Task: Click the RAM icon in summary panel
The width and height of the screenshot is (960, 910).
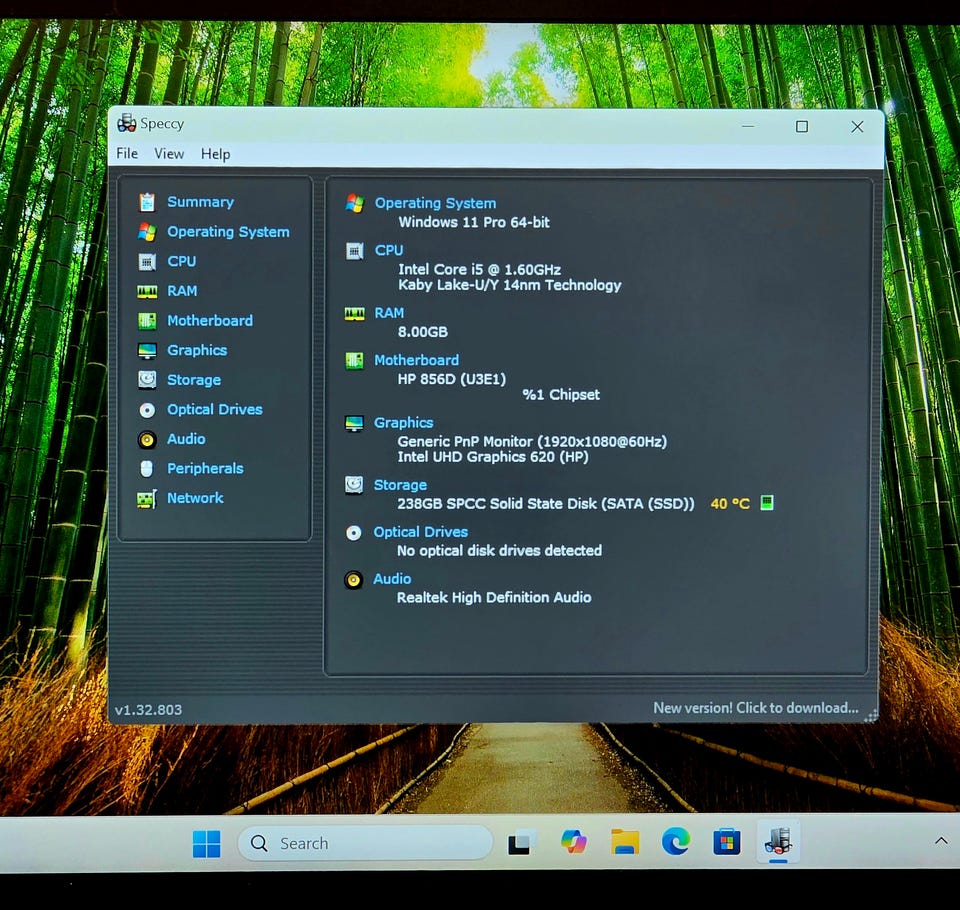Action: pyautogui.click(x=354, y=314)
